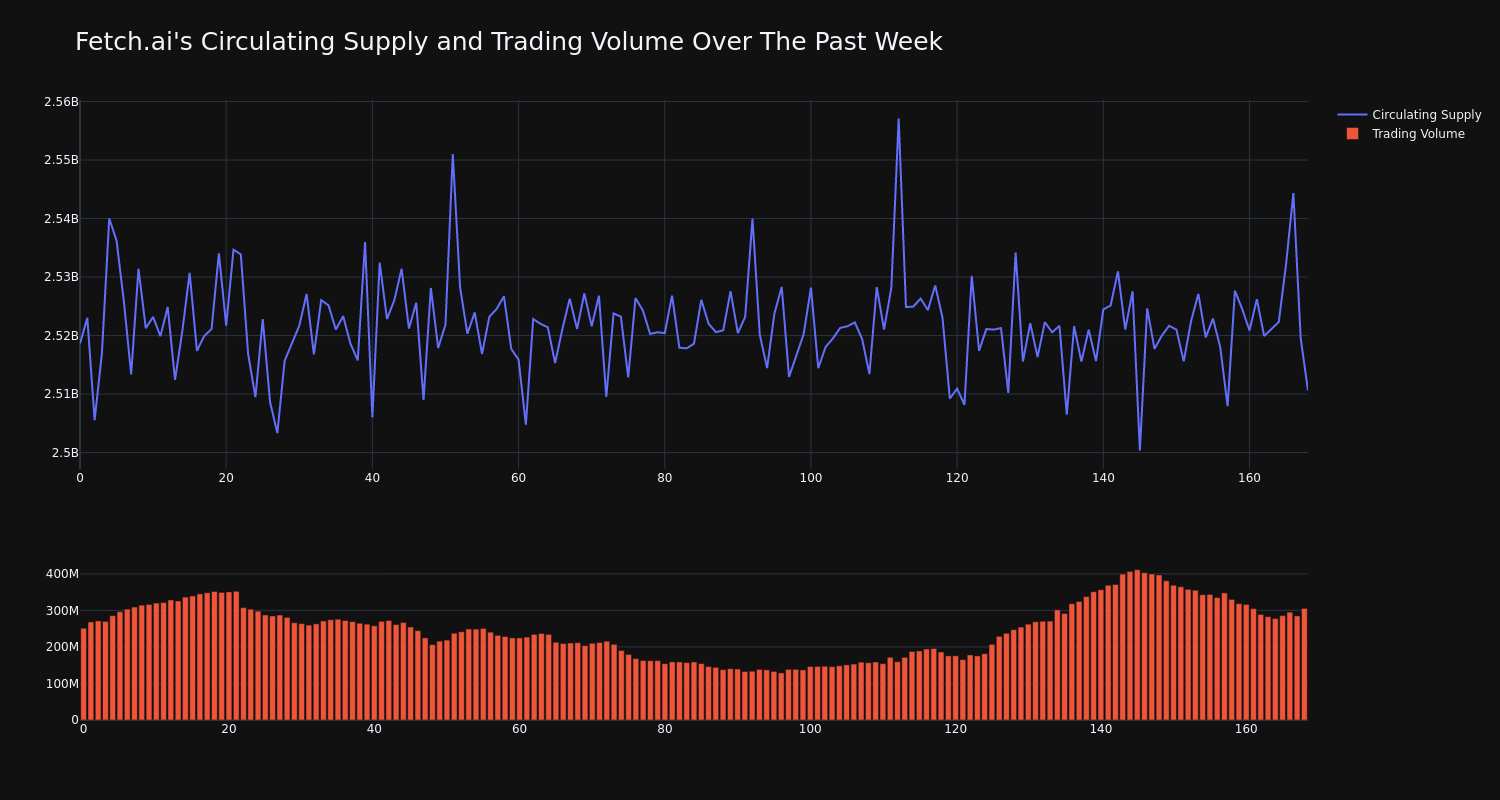Click the 300M volume axis label
This screenshot has width=1500, height=800.
coord(61,611)
